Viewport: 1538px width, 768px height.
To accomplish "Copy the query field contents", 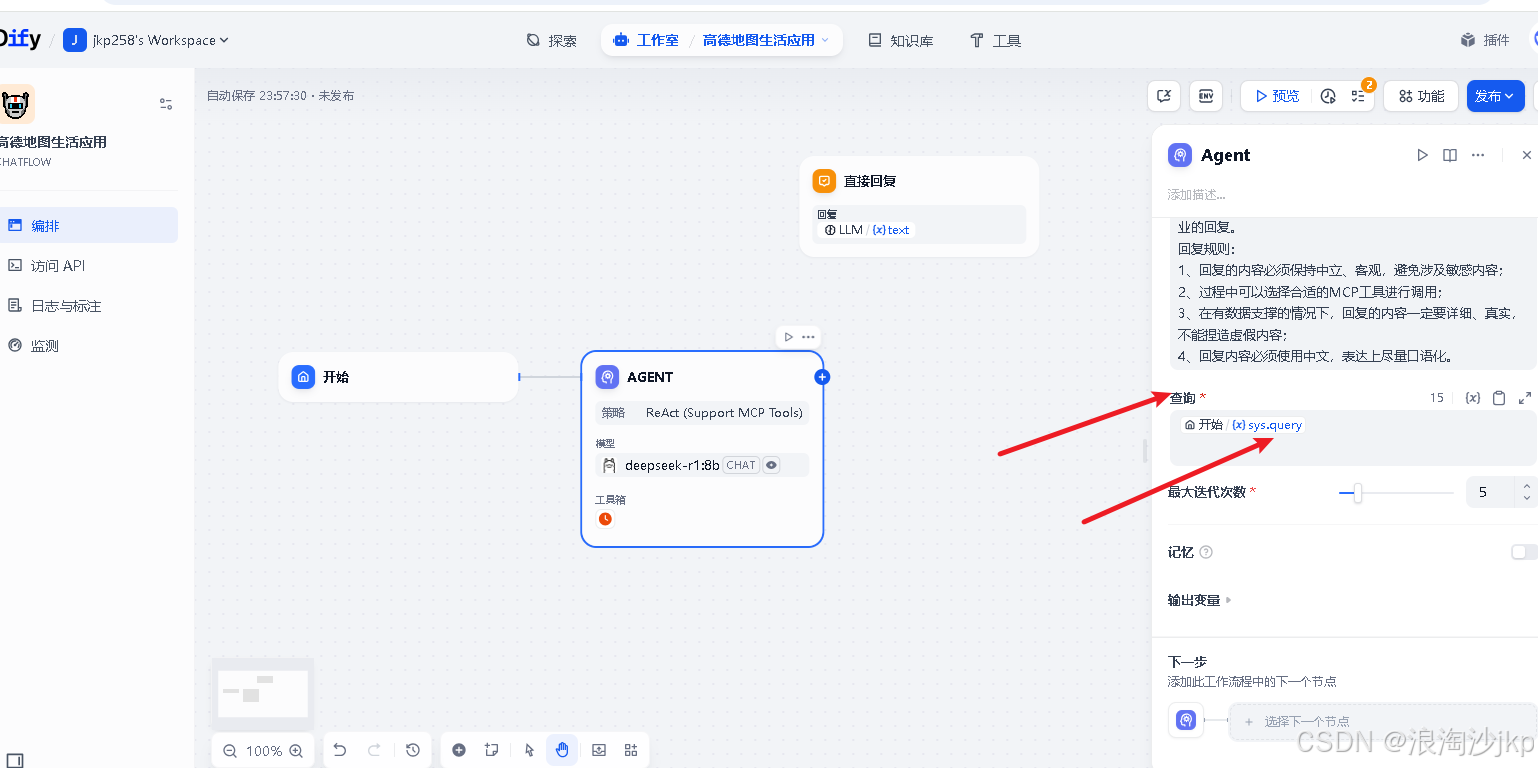I will click(1499, 398).
